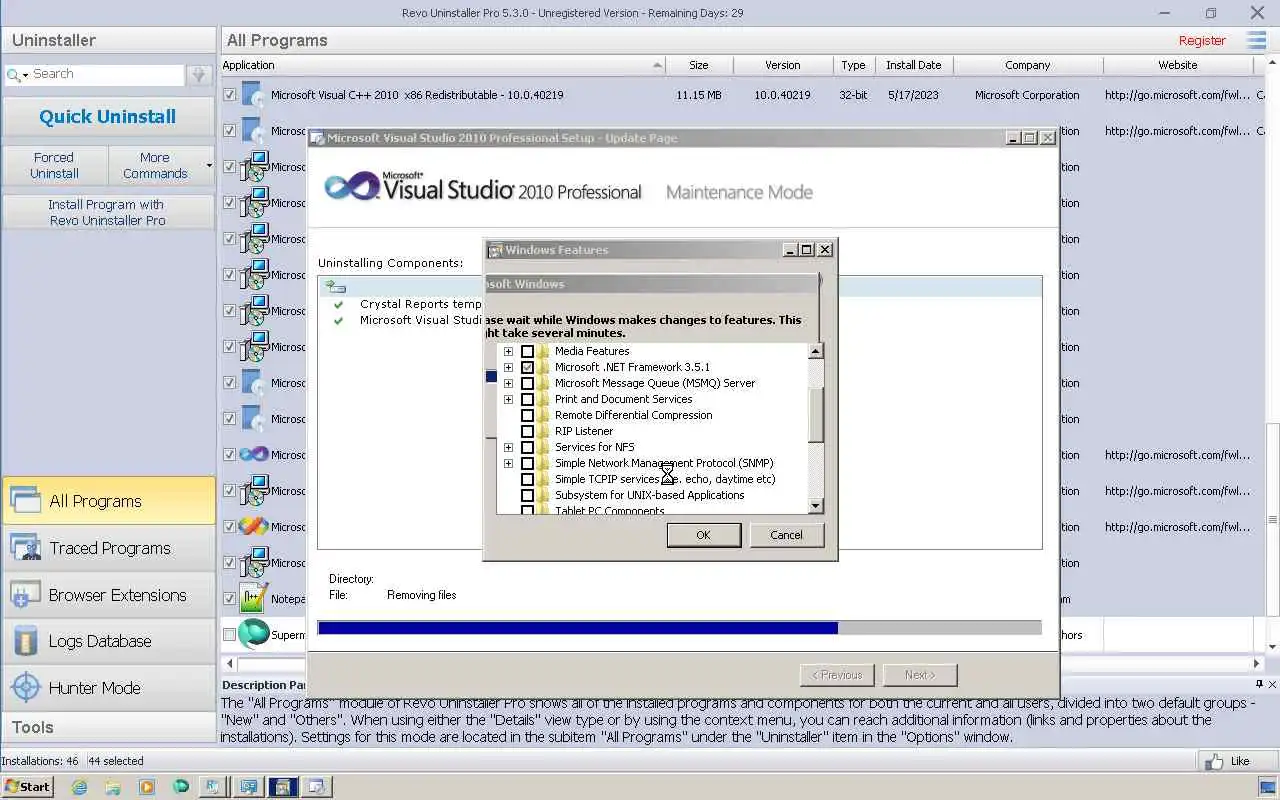Check the Media Features checkbox

pos(527,351)
